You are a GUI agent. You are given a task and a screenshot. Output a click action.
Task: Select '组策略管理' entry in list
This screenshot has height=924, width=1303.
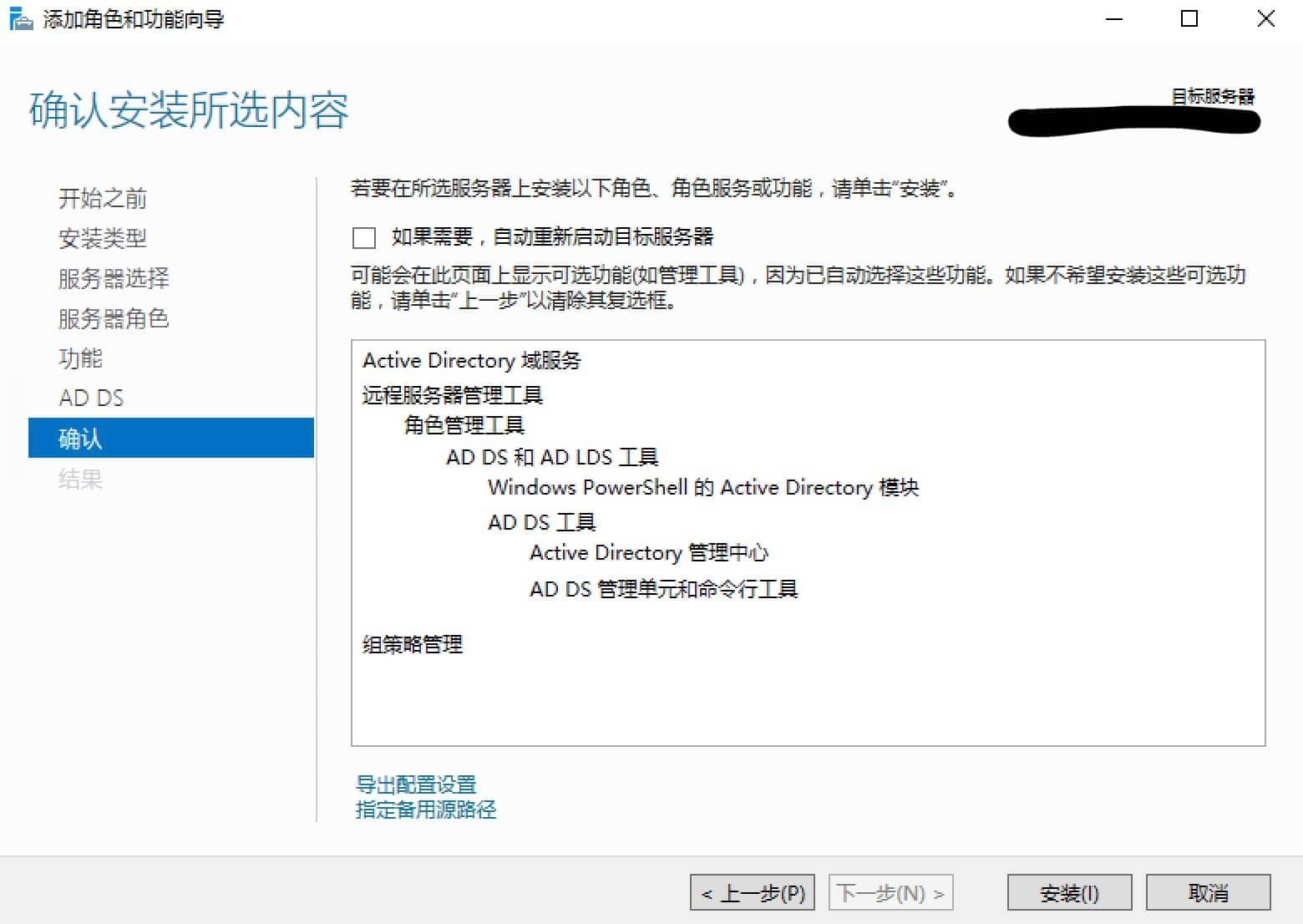pyautogui.click(x=413, y=644)
